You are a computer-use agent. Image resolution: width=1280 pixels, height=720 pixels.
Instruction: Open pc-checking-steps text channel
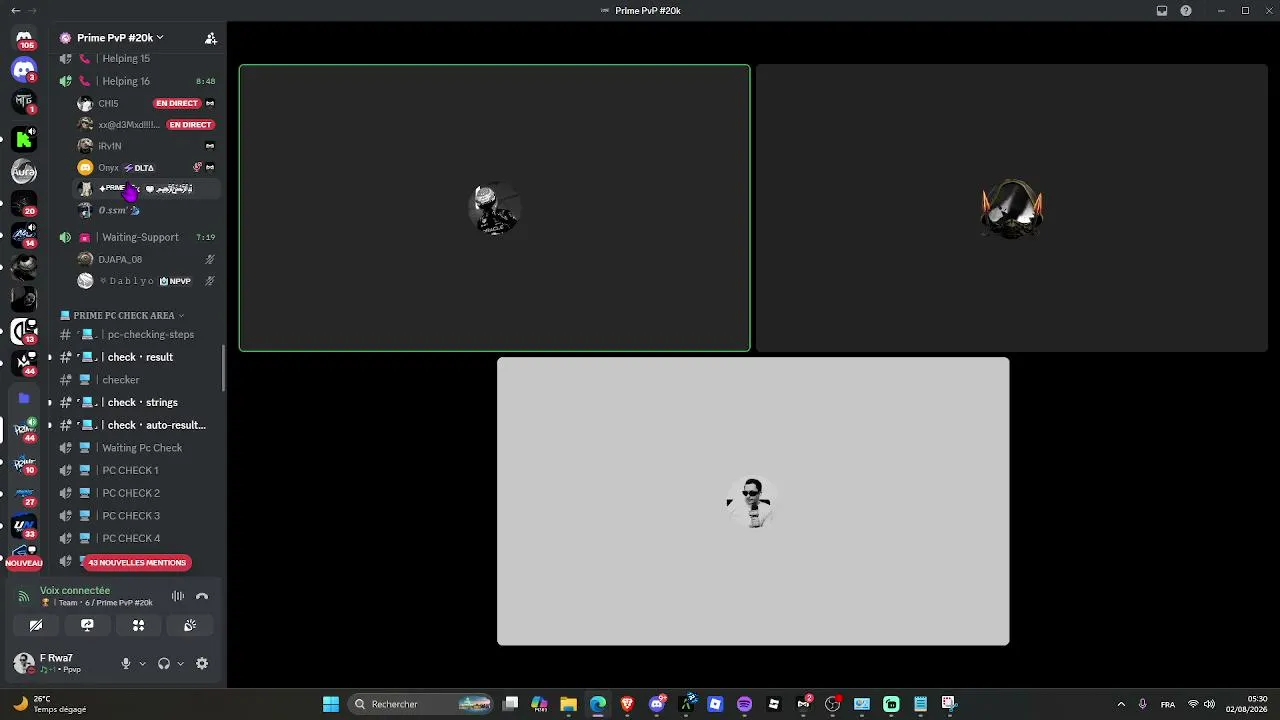[138, 334]
